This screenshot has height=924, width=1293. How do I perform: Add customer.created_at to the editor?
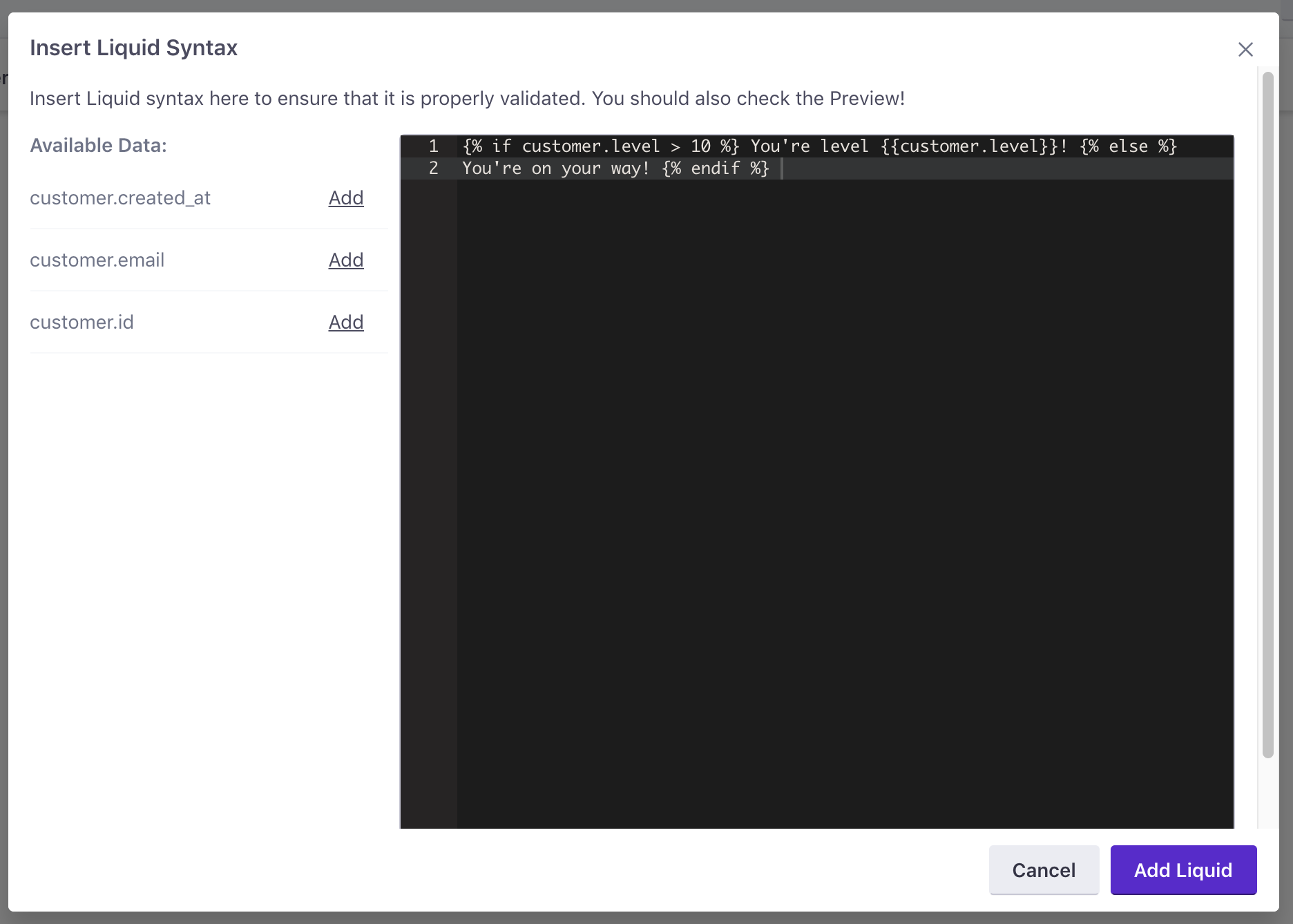(x=345, y=198)
